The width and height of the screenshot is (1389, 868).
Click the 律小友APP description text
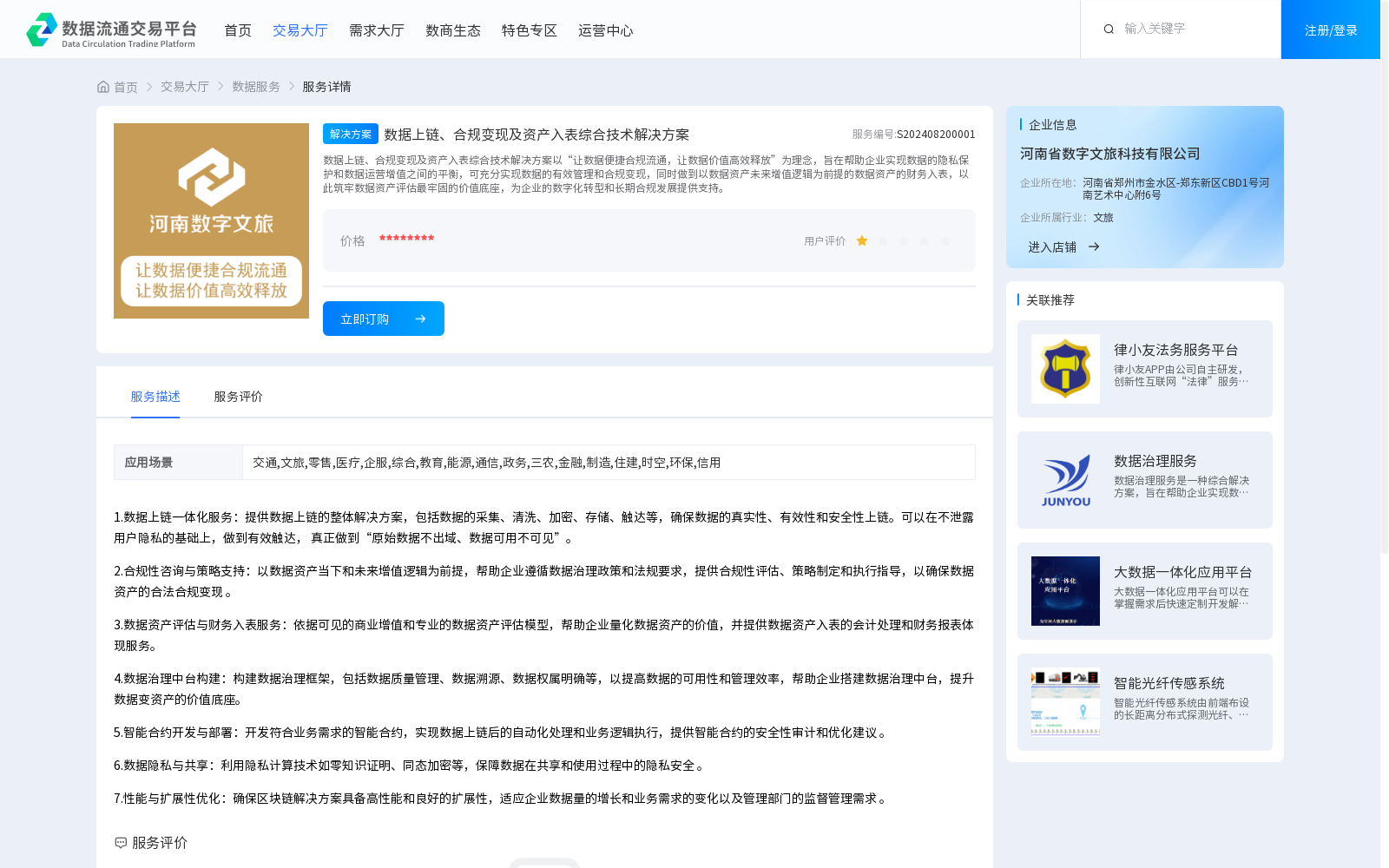(1182, 375)
